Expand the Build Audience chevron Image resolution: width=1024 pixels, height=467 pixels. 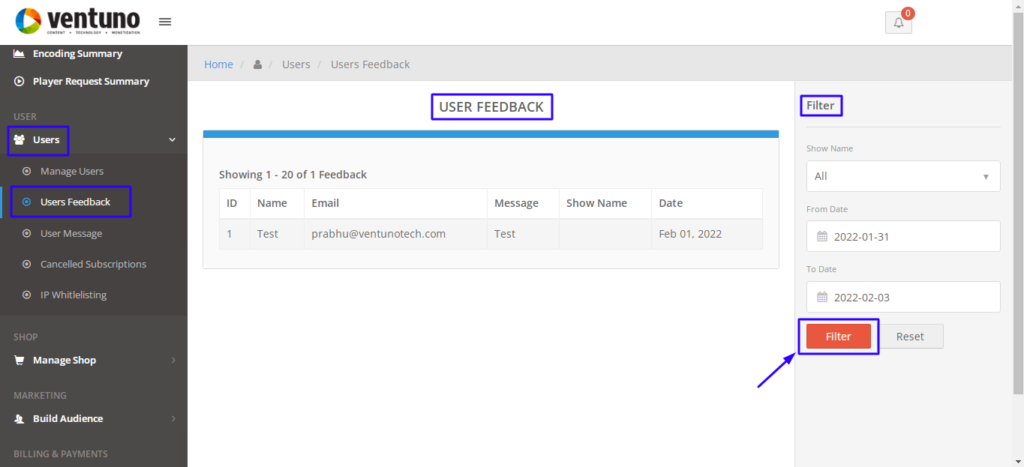pyautogui.click(x=173, y=419)
